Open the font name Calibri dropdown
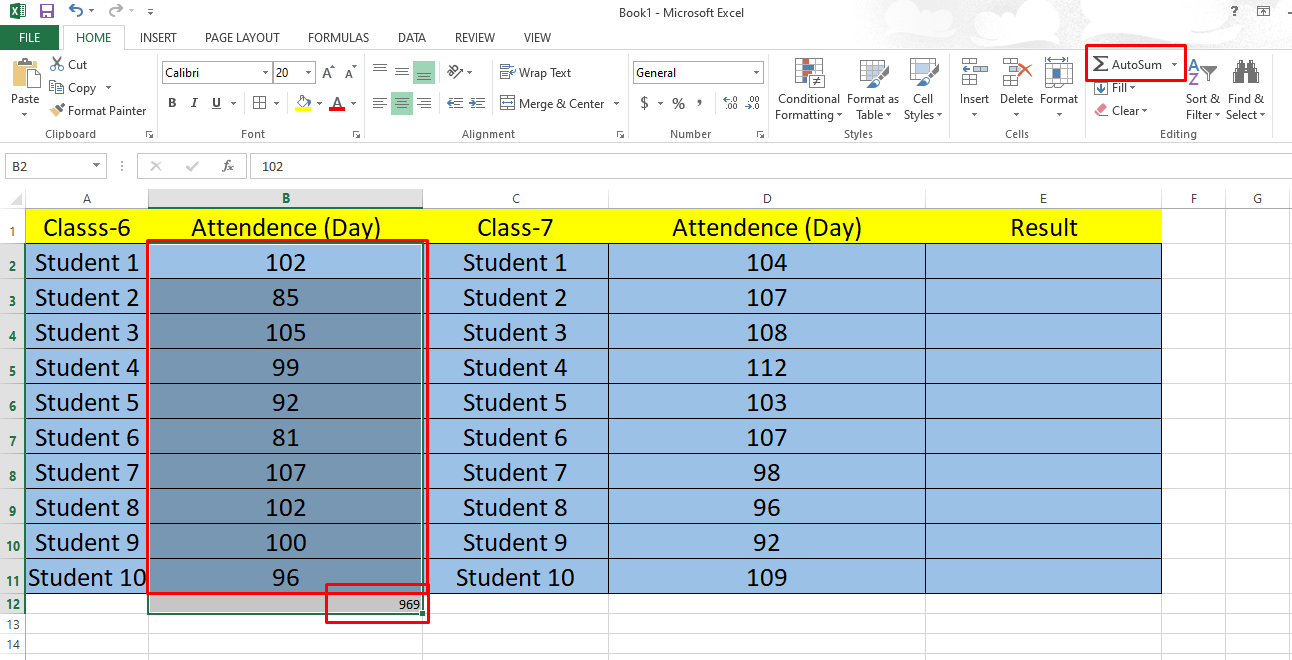Viewport: 1292px width, 660px height. pyautogui.click(x=265, y=73)
